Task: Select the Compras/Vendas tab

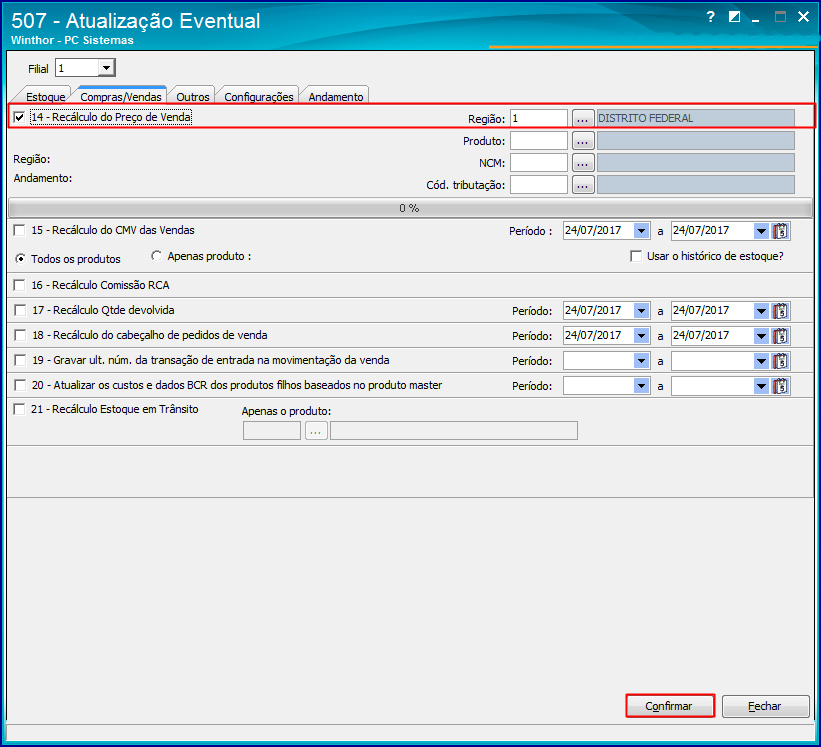Action: click(121, 96)
